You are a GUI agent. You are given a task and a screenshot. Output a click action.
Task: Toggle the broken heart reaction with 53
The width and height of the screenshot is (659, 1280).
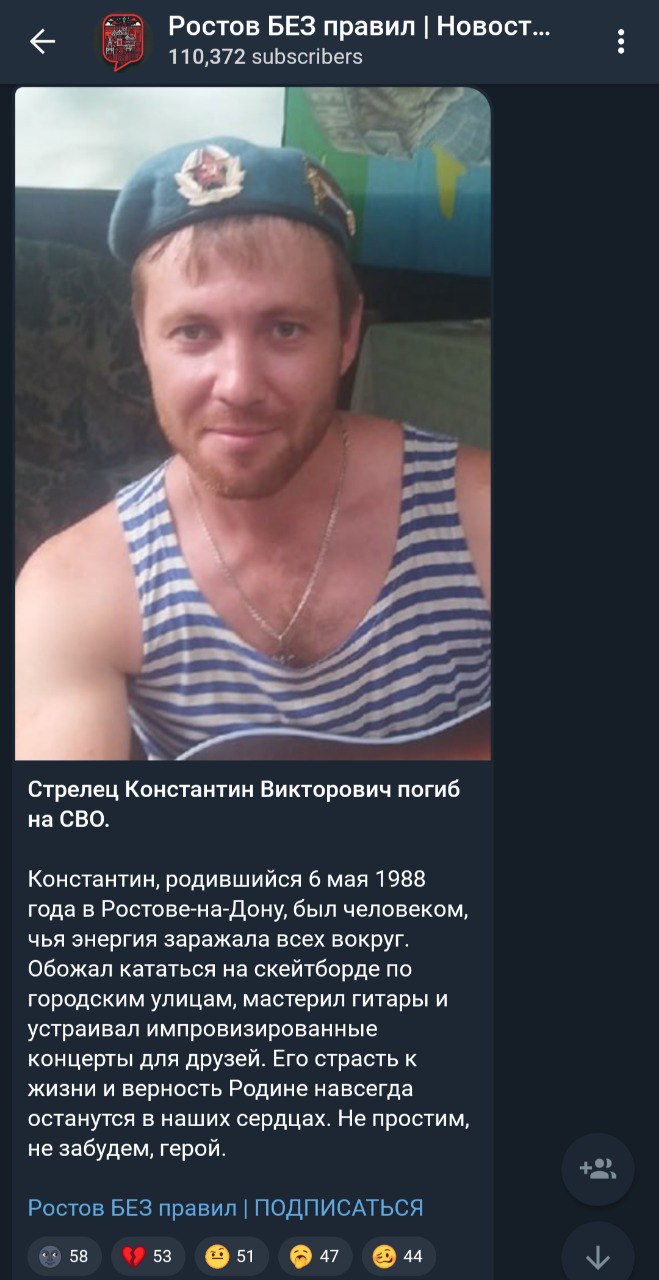point(148,1256)
